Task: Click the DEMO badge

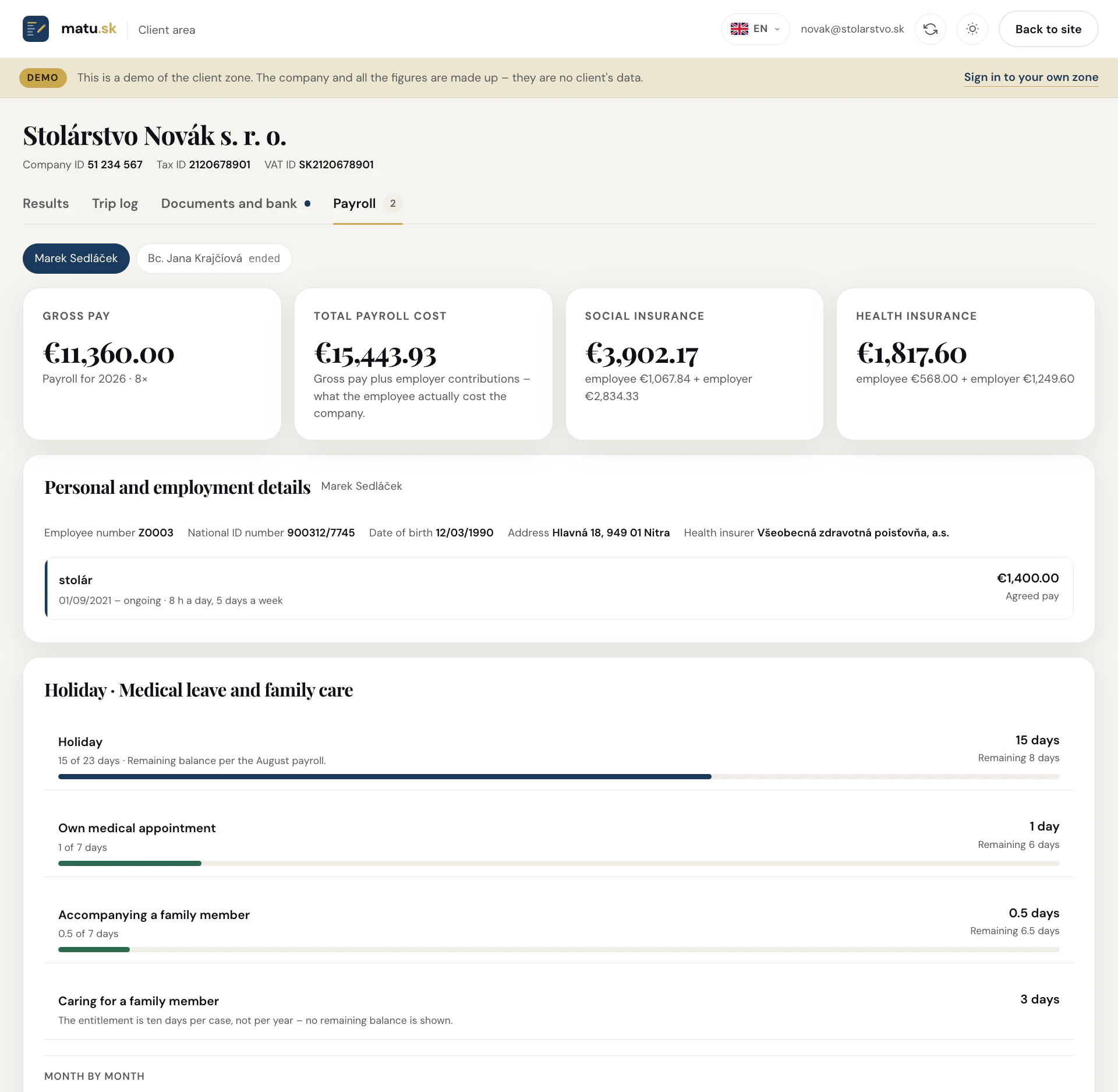Action: [x=43, y=78]
